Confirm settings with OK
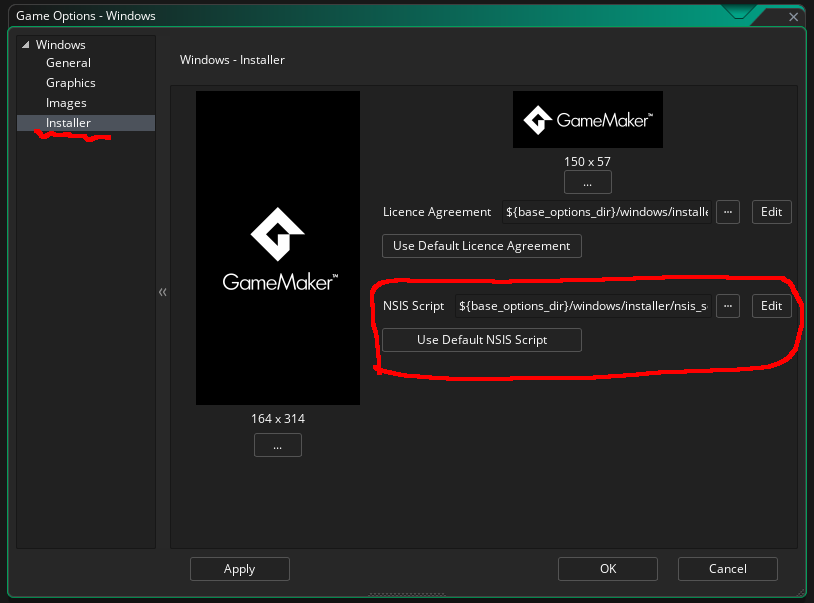 point(608,569)
